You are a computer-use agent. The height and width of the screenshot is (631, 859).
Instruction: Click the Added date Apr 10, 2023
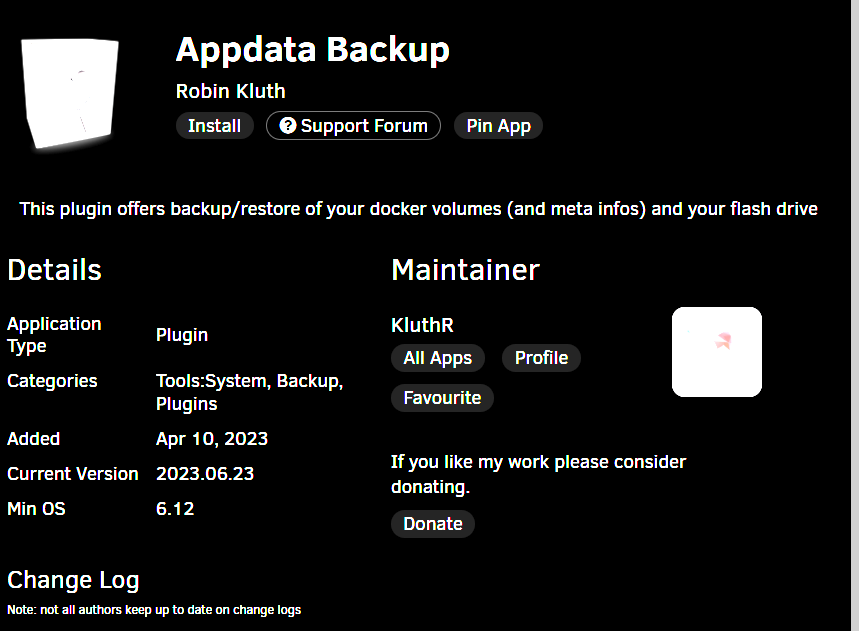(x=212, y=439)
